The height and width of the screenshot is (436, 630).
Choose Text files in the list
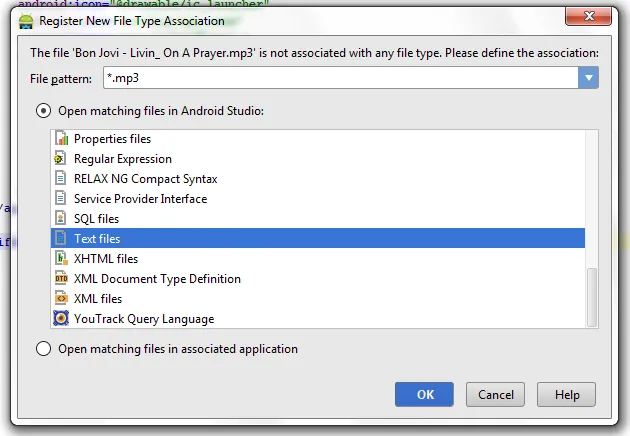pos(97,239)
